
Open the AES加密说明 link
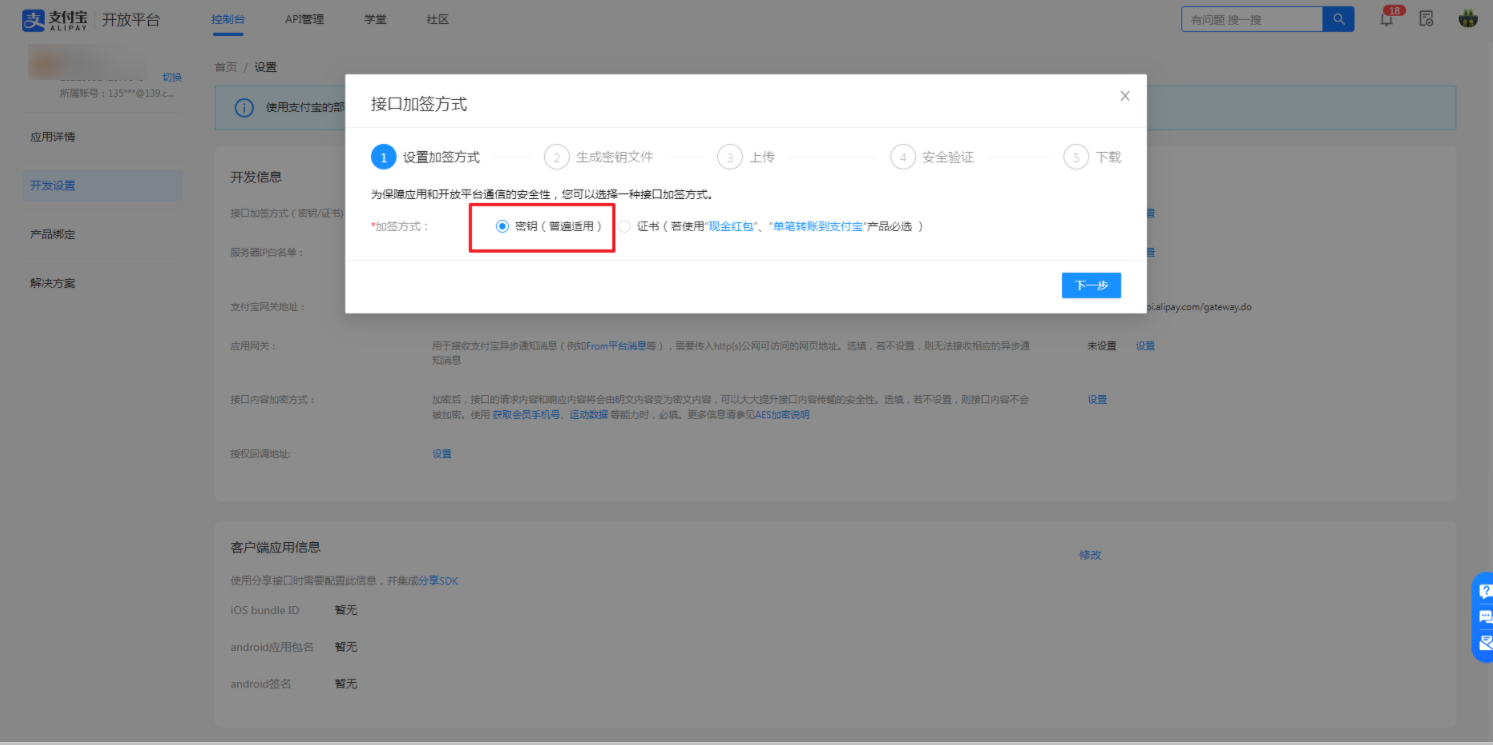(x=782, y=415)
